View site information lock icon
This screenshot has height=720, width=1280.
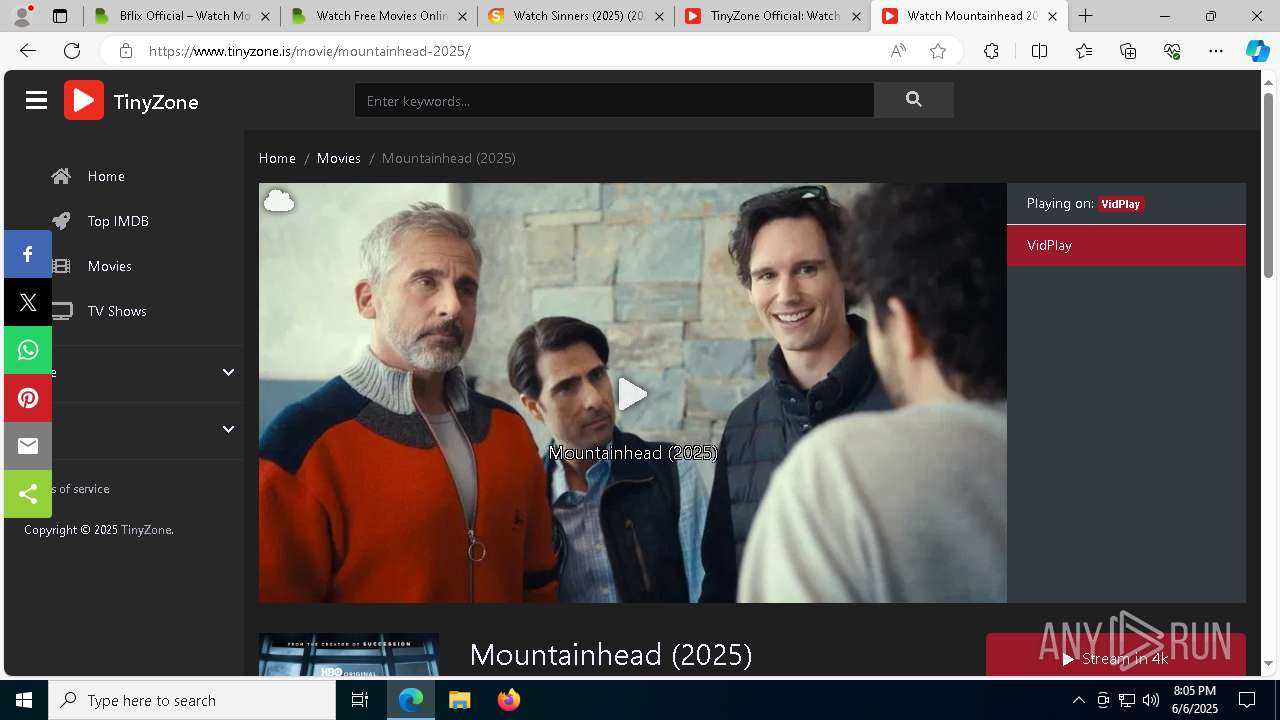point(125,51)
